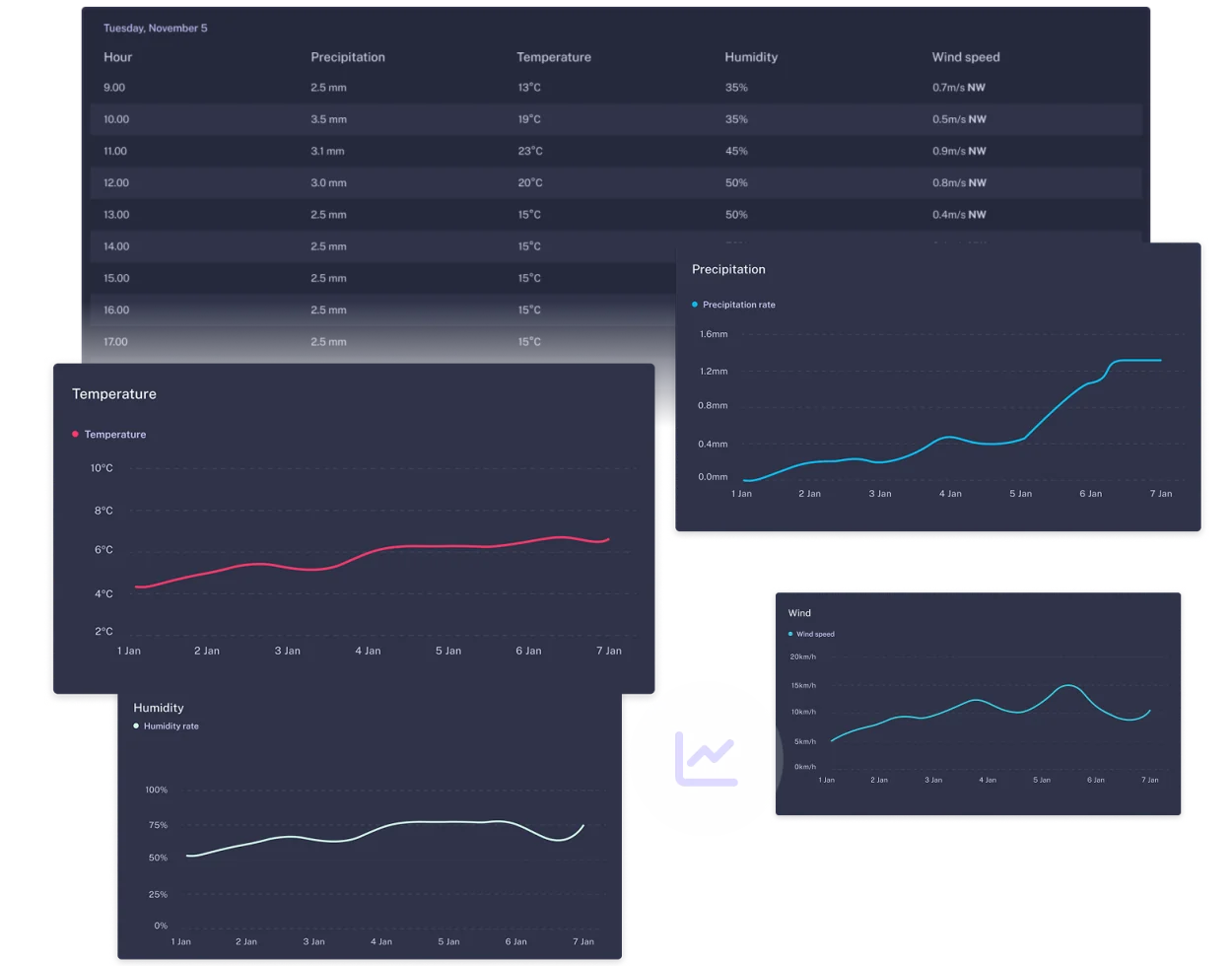Click 75% on Humidity chart axis

(x=158, y=825)
